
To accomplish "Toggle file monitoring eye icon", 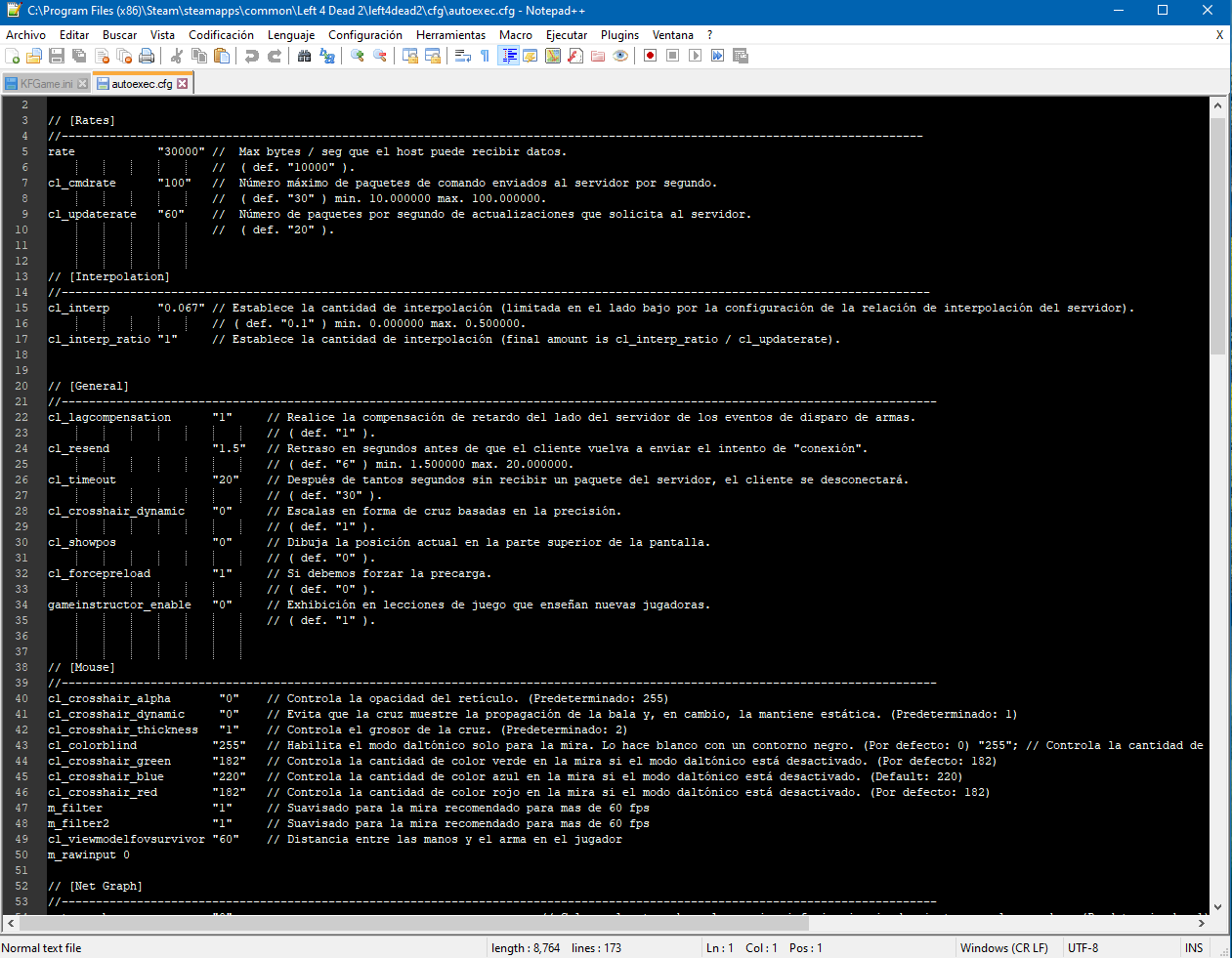I will (620, 56).
